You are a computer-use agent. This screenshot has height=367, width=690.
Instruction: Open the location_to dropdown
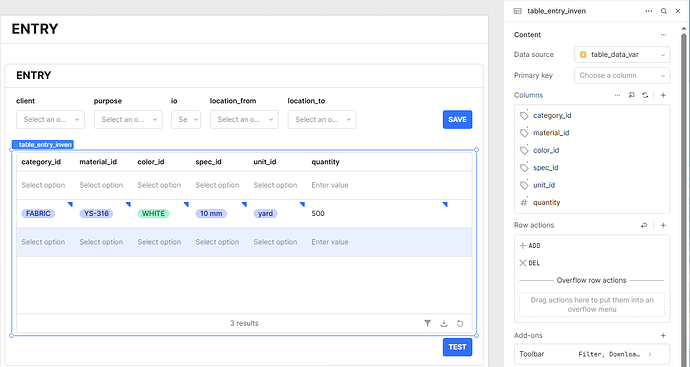point(322,119)
